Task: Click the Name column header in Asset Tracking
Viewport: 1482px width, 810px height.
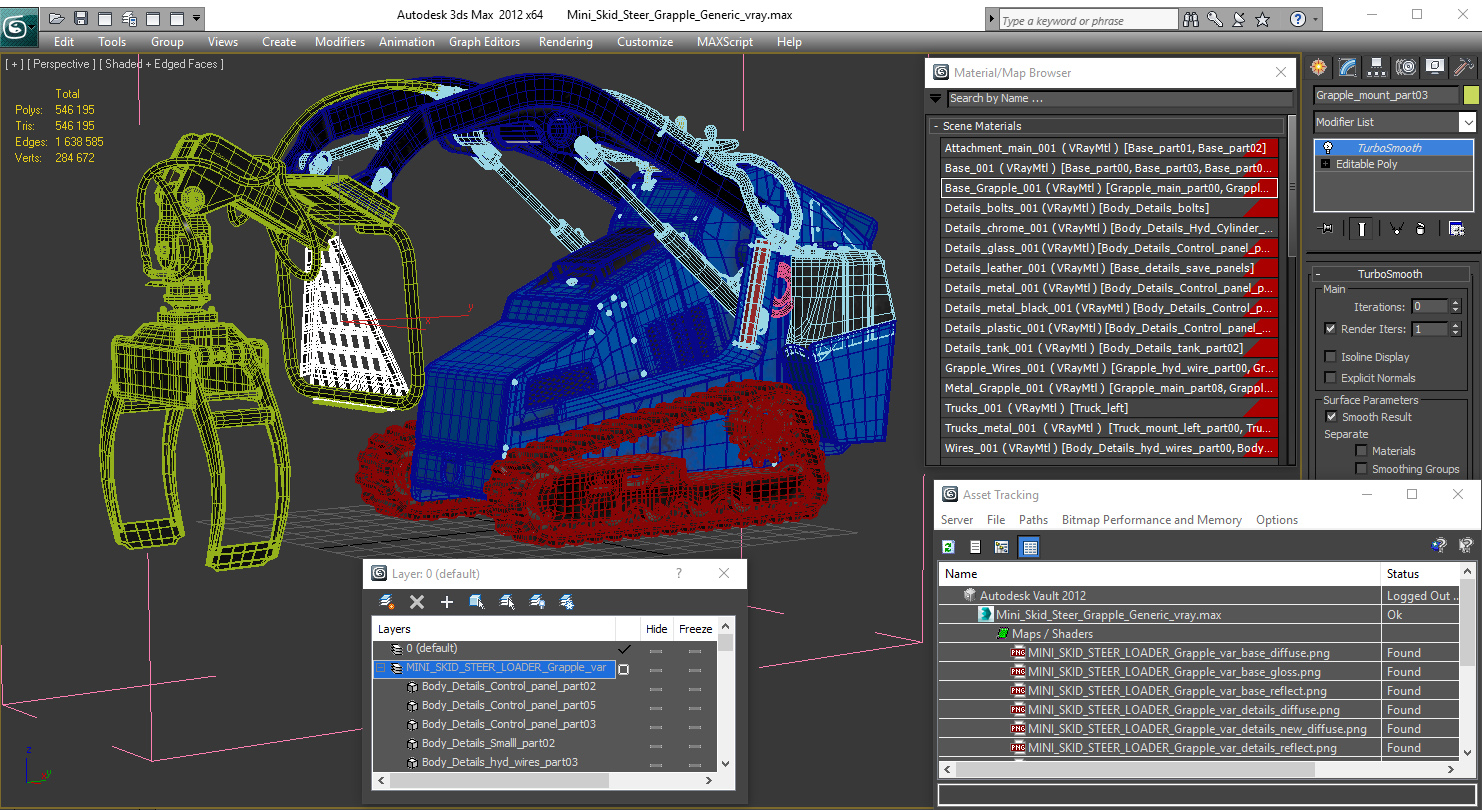Action: [x=1159, y=574]
